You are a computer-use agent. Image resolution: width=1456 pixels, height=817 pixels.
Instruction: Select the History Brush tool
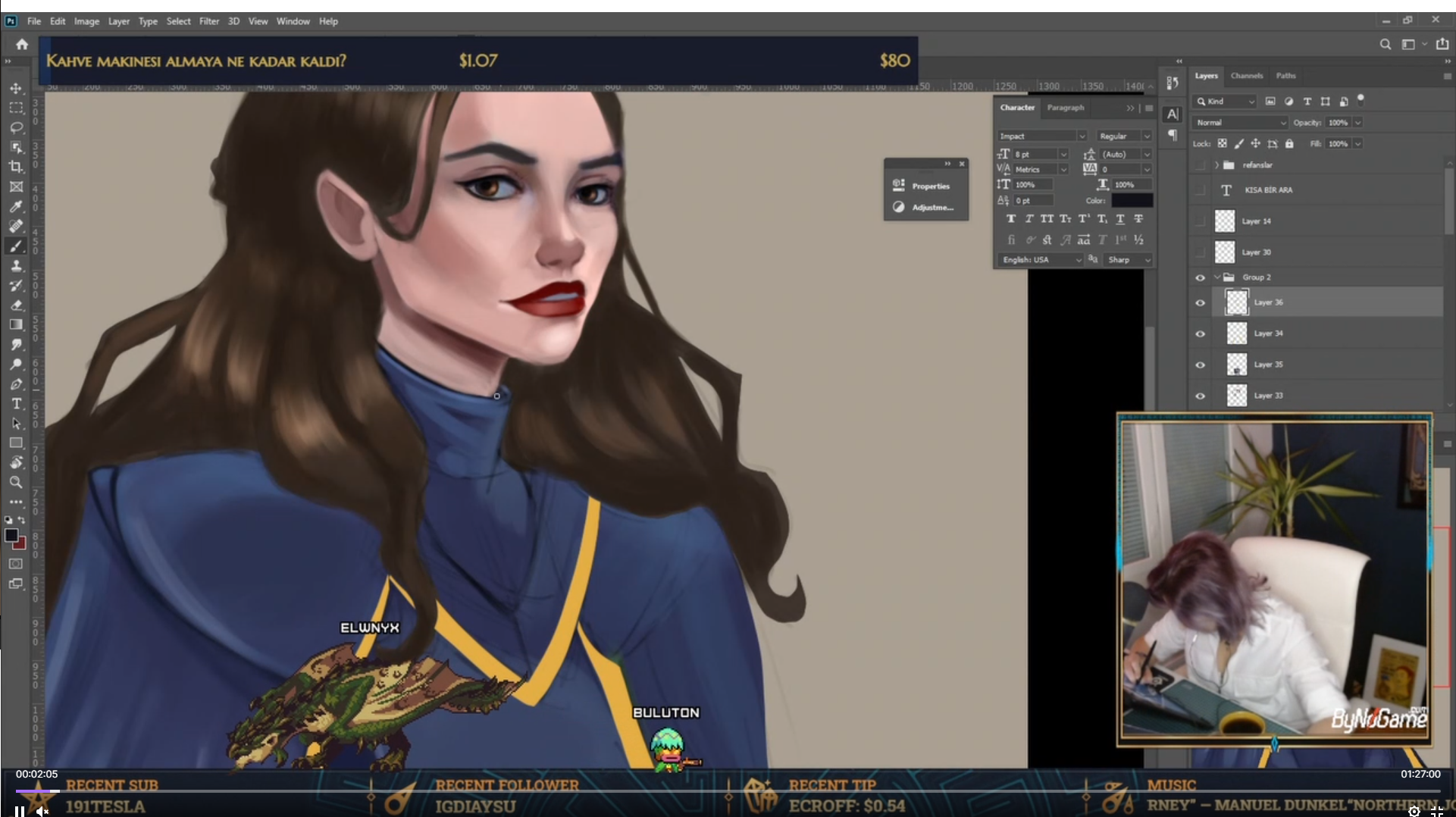point(16,285)
